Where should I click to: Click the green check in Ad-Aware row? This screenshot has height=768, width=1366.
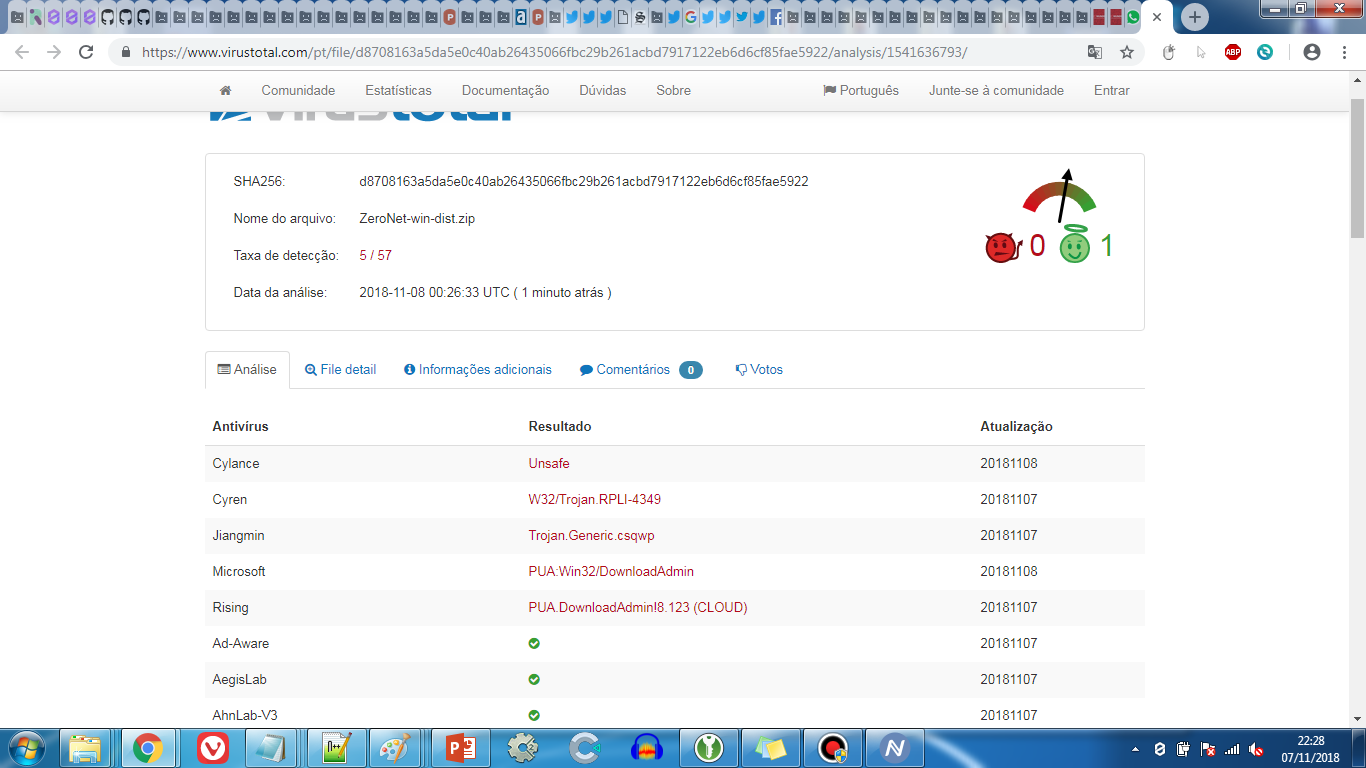534,643
